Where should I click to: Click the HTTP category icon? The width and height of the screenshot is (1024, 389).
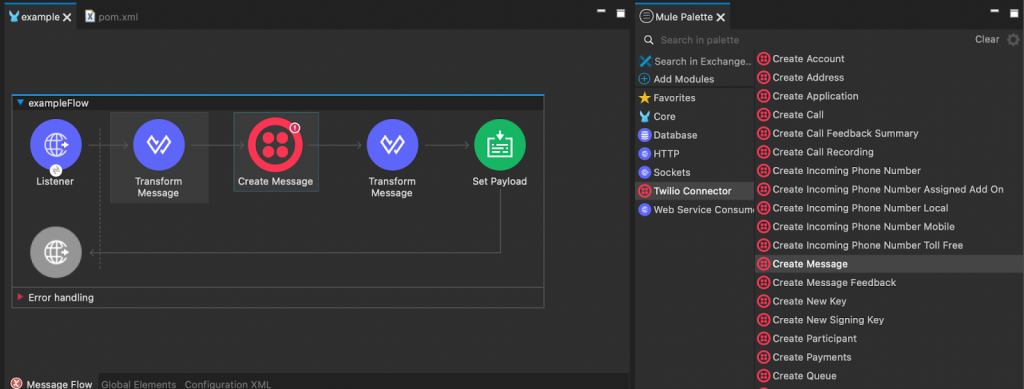pyautogui.click(x=645, y=154)
